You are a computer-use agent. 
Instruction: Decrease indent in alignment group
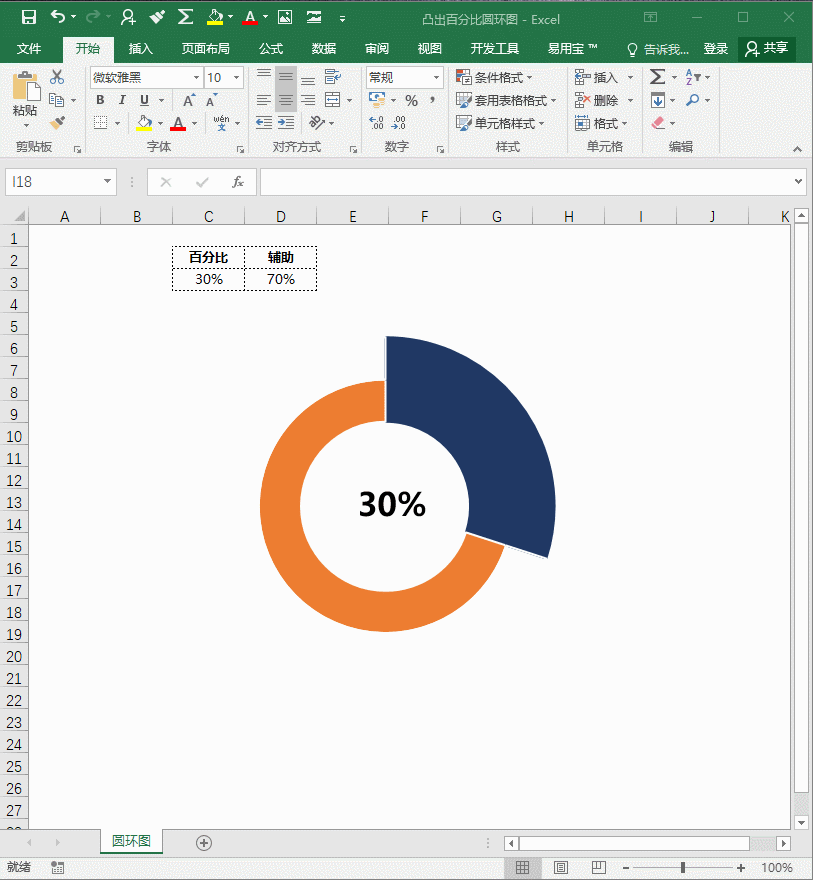(264, 122)
